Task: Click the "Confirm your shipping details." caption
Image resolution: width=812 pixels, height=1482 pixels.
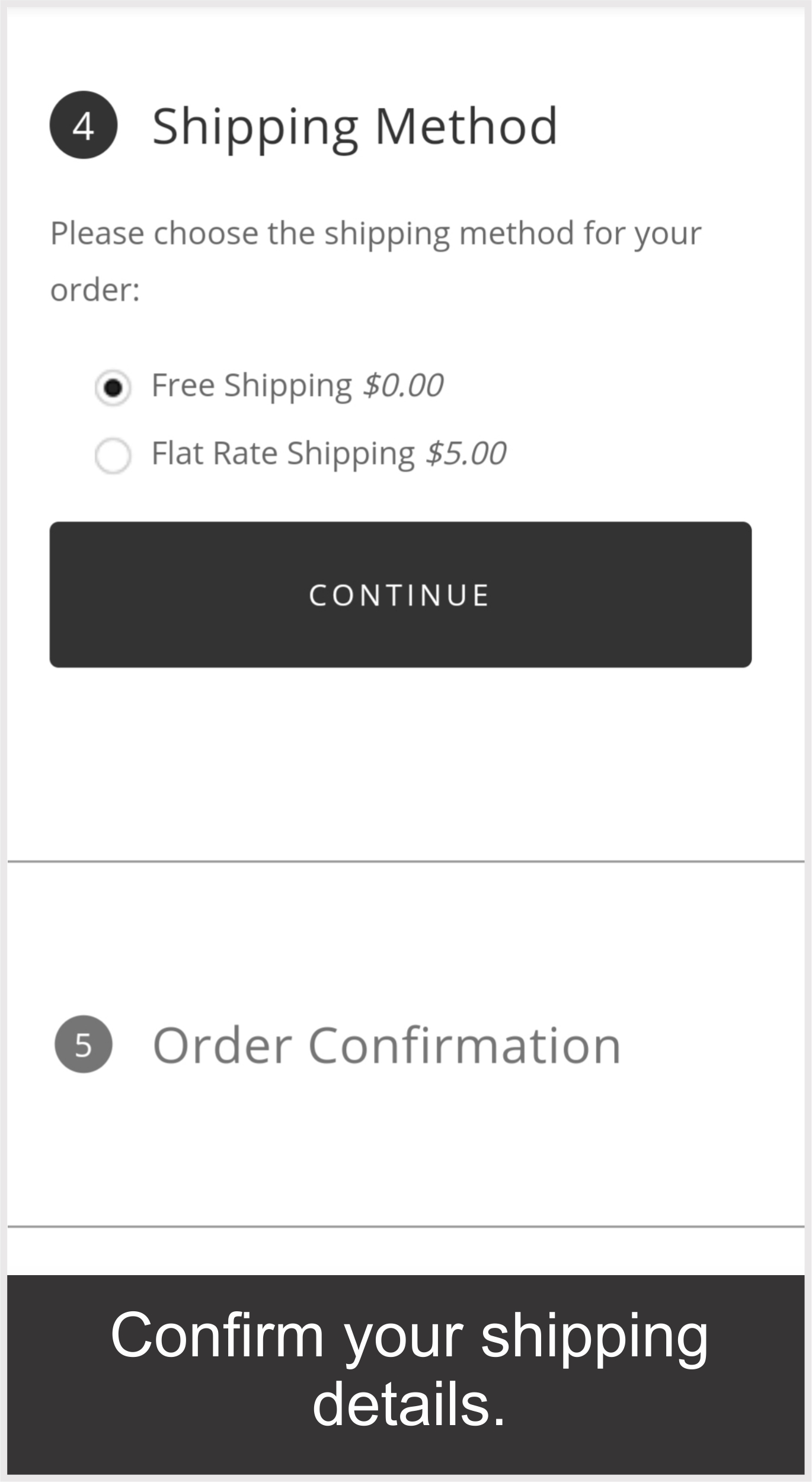Action: (x=409, y=1370)
